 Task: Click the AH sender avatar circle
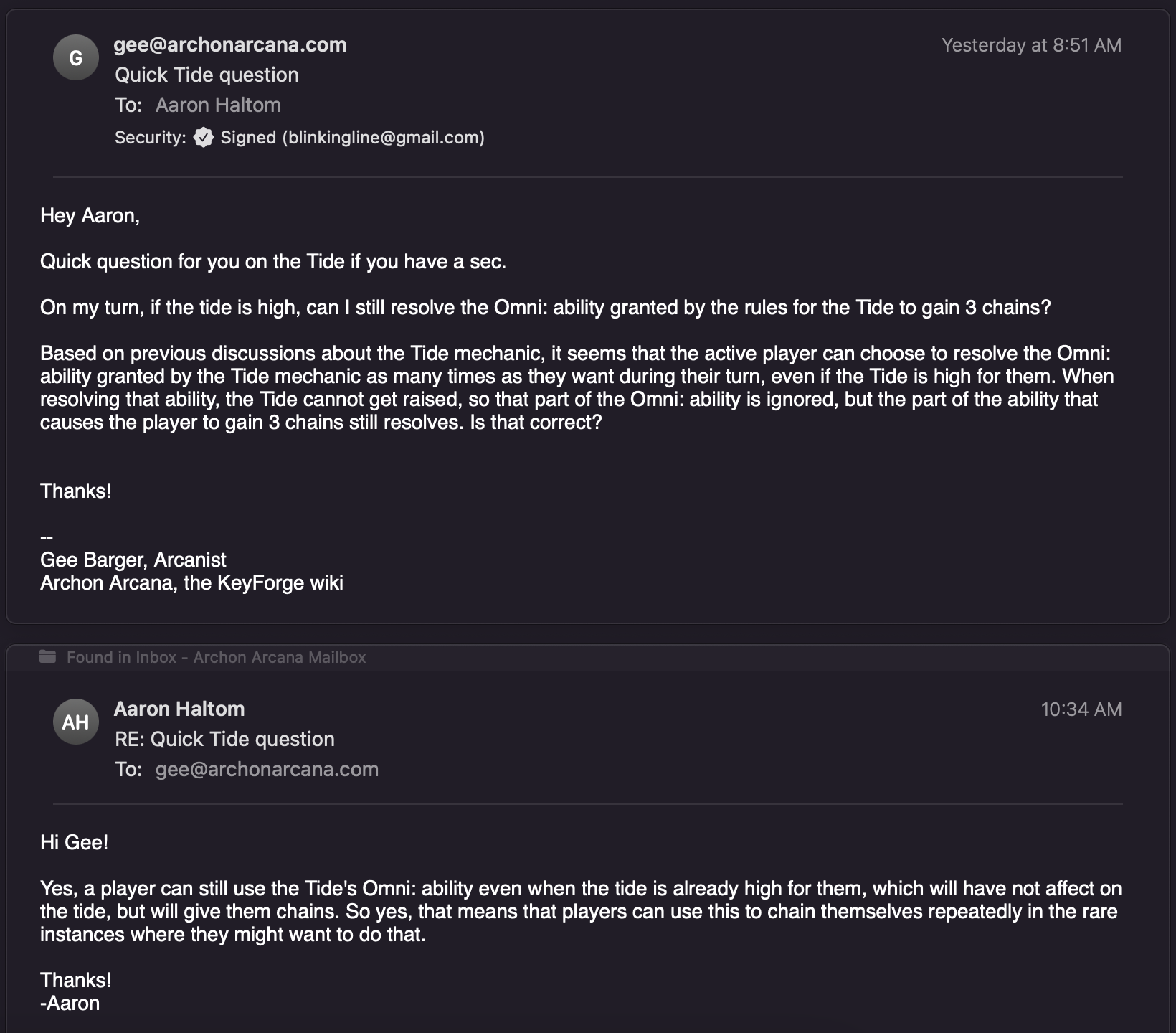[x=75, y=722]
